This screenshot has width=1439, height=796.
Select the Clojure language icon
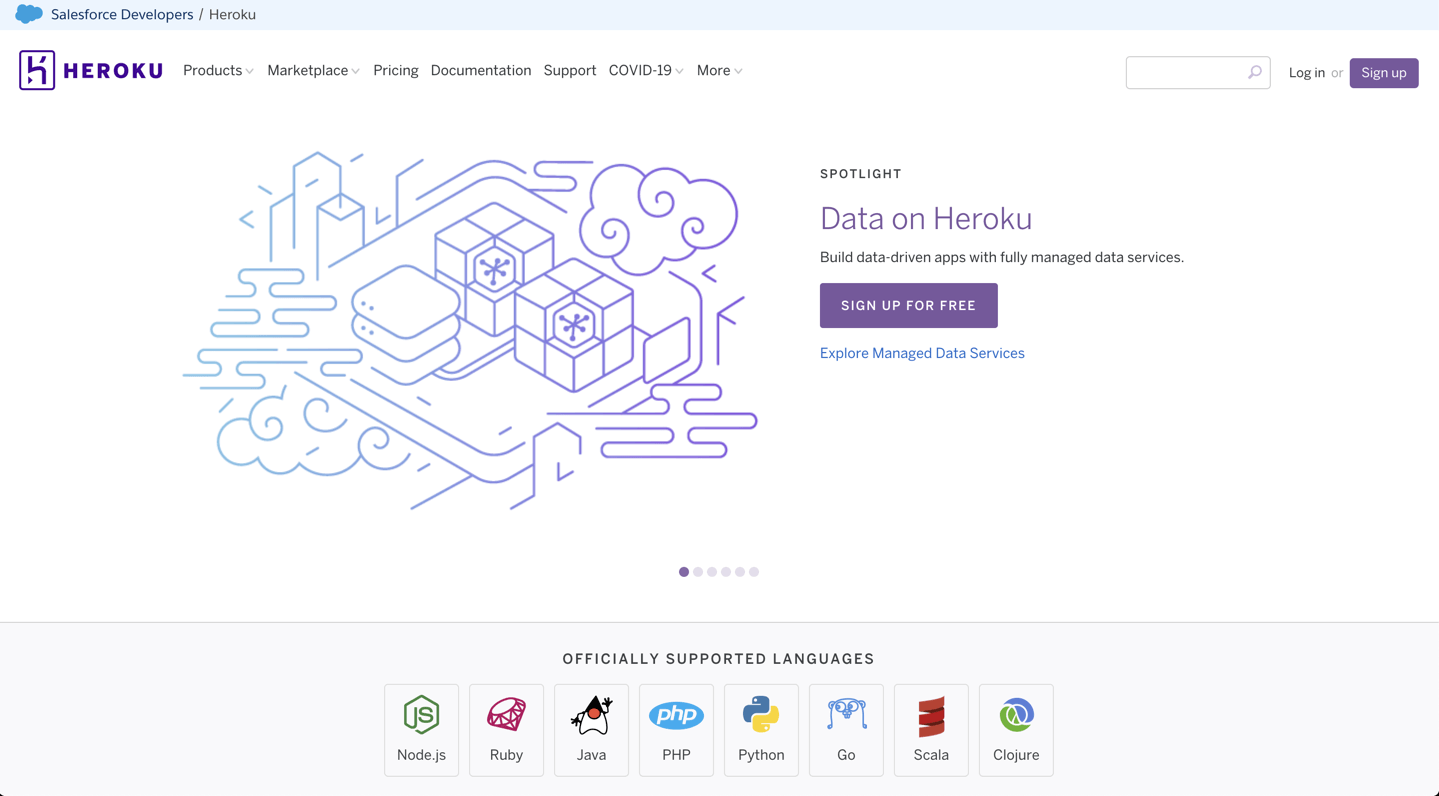point(1016,715)
